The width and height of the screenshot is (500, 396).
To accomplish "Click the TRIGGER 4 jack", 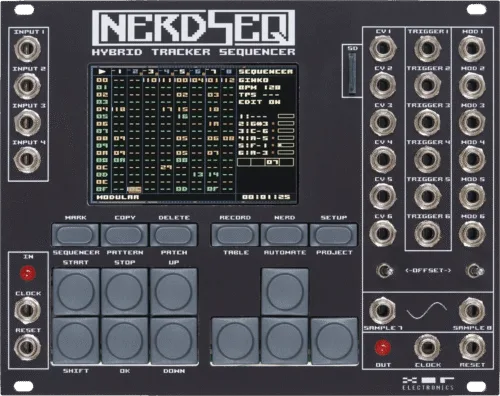I will tap(428, 159).
